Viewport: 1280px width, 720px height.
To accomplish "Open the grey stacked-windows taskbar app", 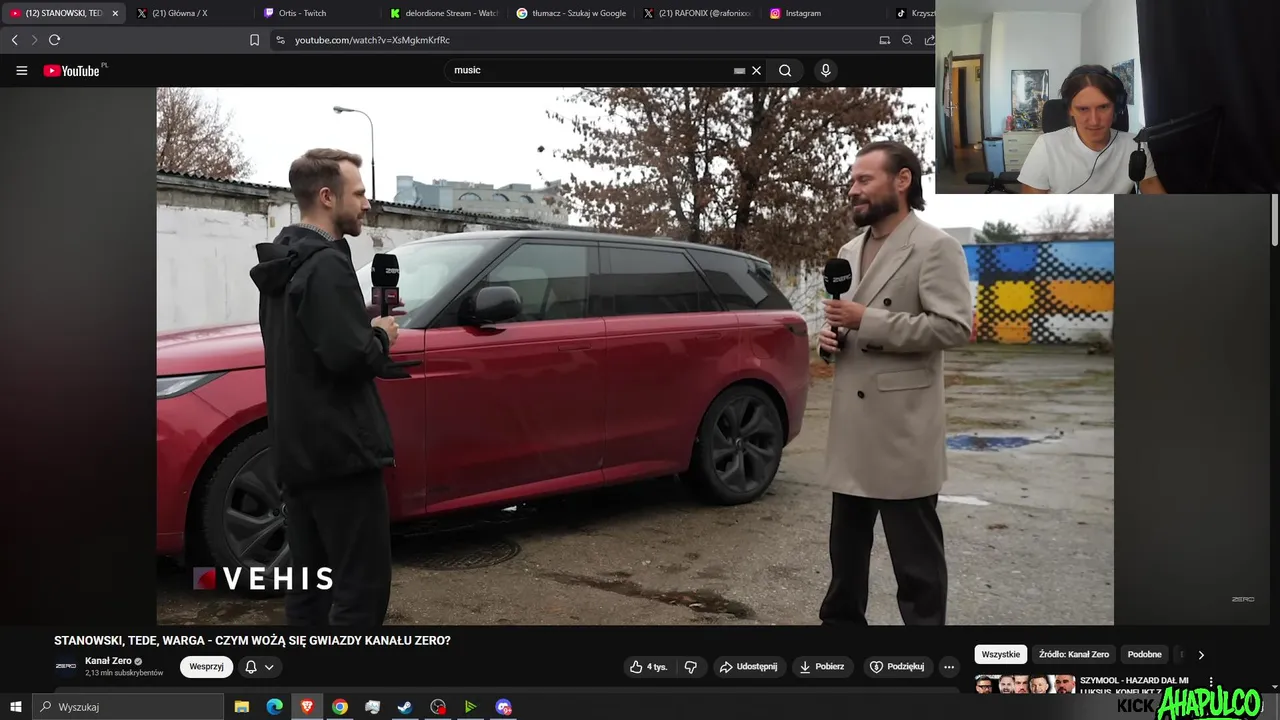I will coord(372,707).
